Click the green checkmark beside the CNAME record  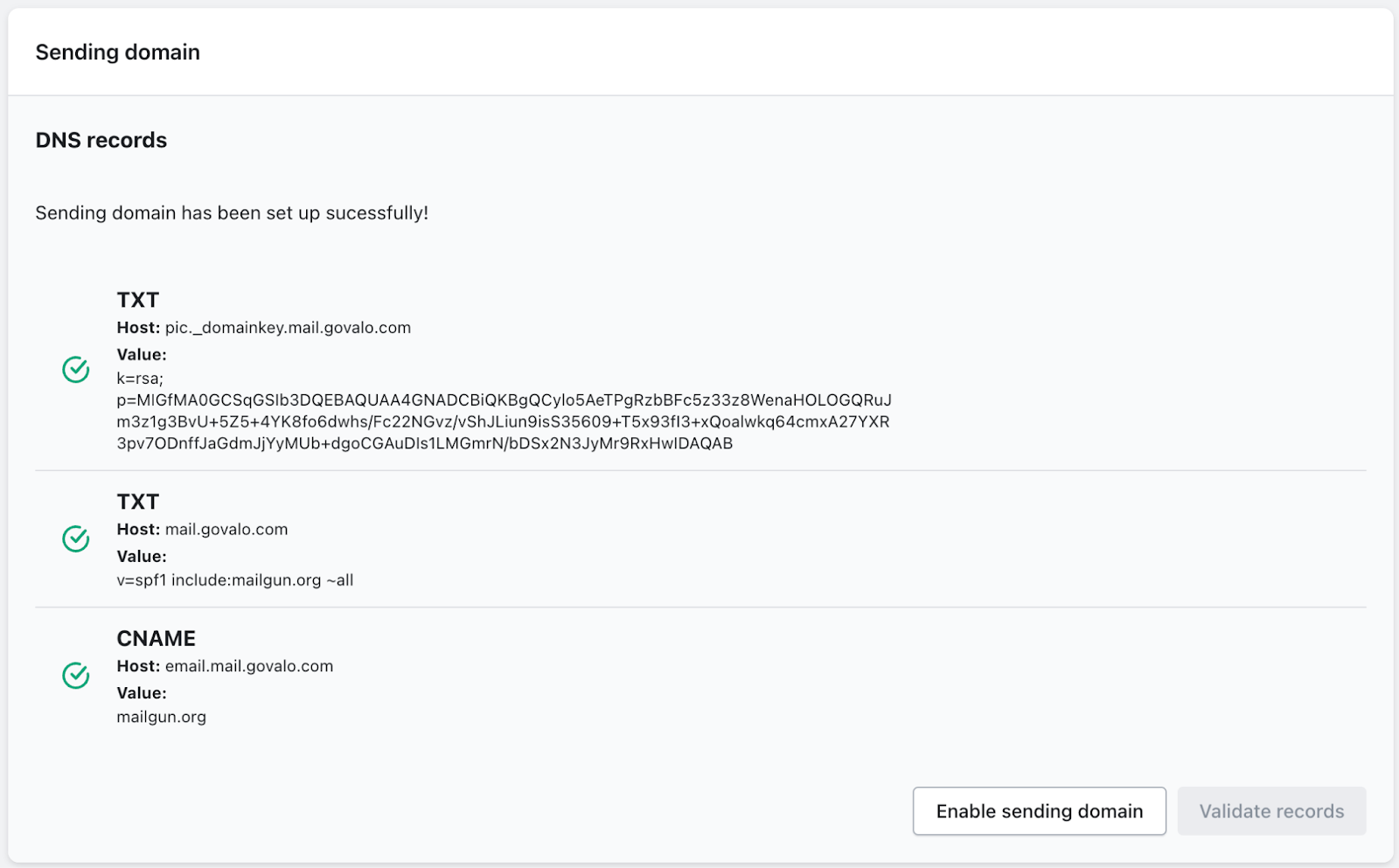tap(76, 676)
